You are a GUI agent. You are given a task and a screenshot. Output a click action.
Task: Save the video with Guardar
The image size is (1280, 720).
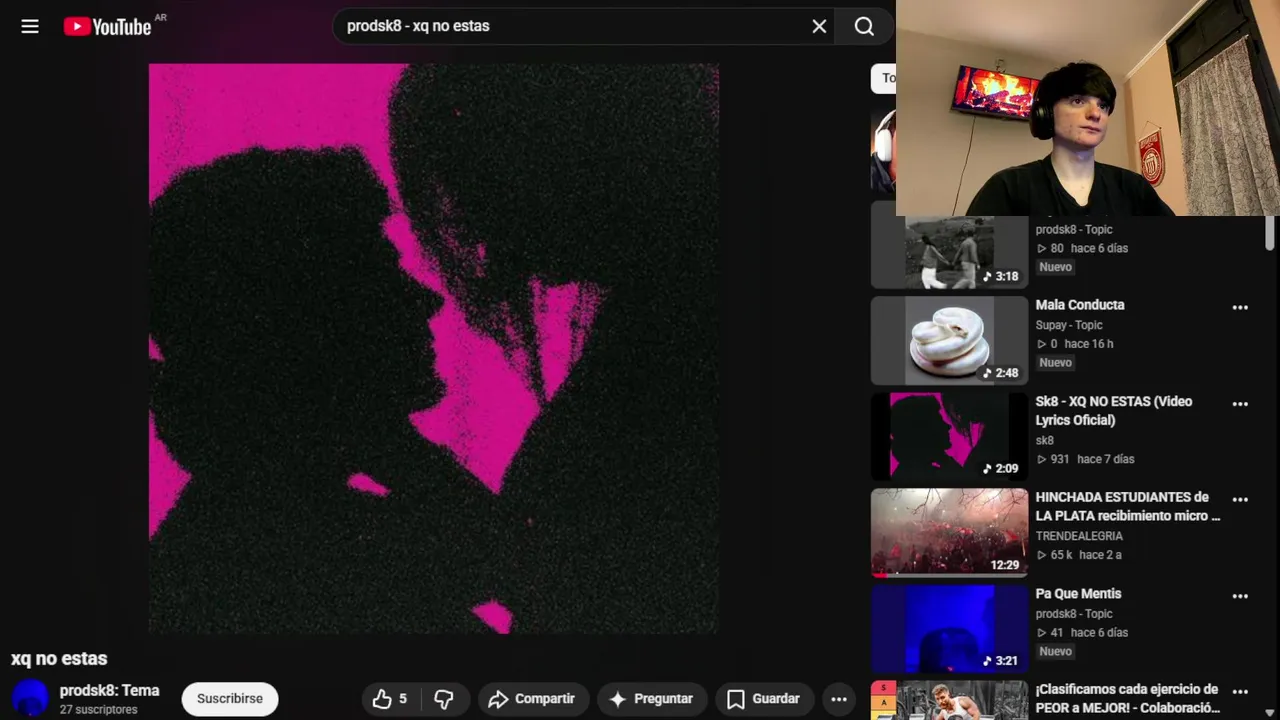763,699
